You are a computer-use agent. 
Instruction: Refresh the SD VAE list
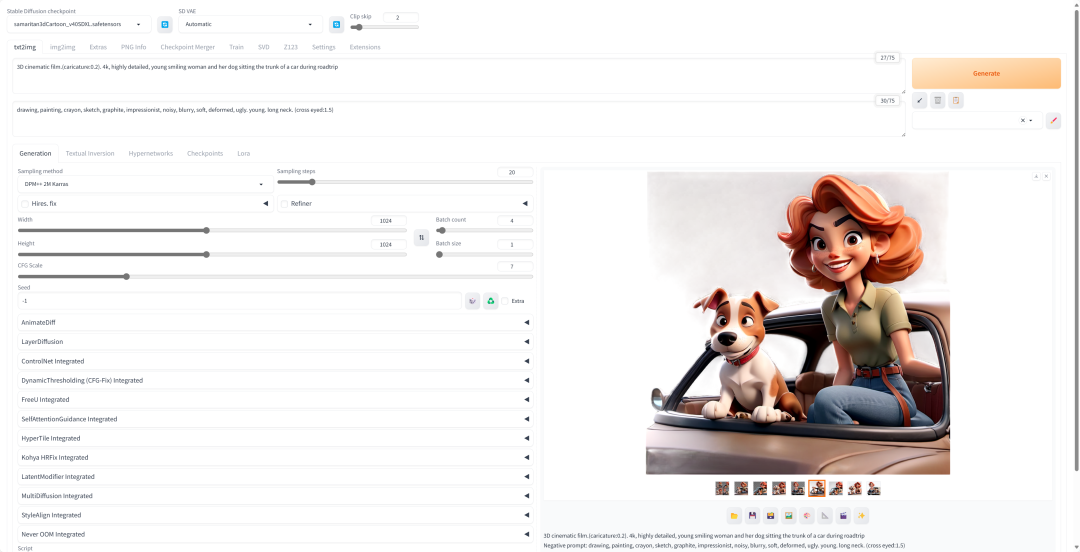click(336, 25)
